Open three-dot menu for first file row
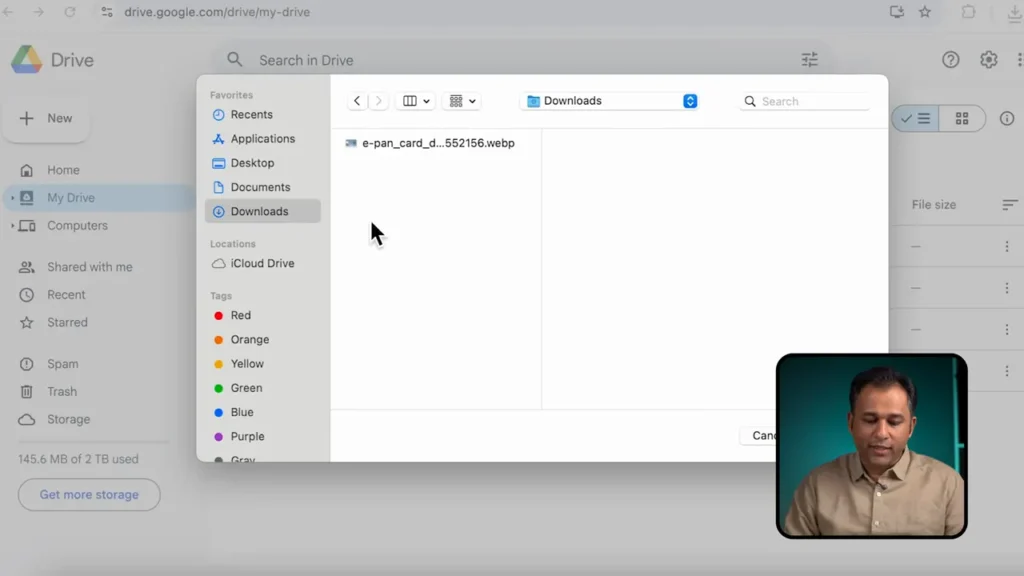The image size is (1024, 576). 1007,246
